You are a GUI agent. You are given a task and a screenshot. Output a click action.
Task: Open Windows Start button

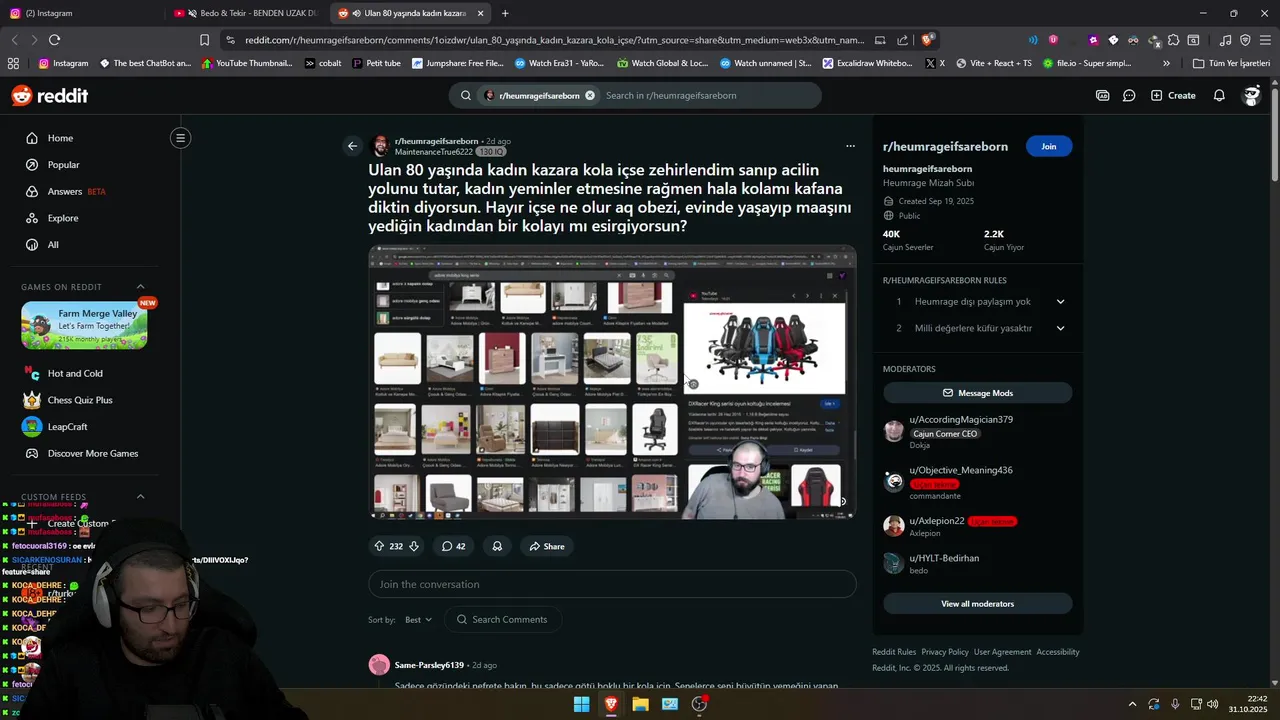point(581,704)
